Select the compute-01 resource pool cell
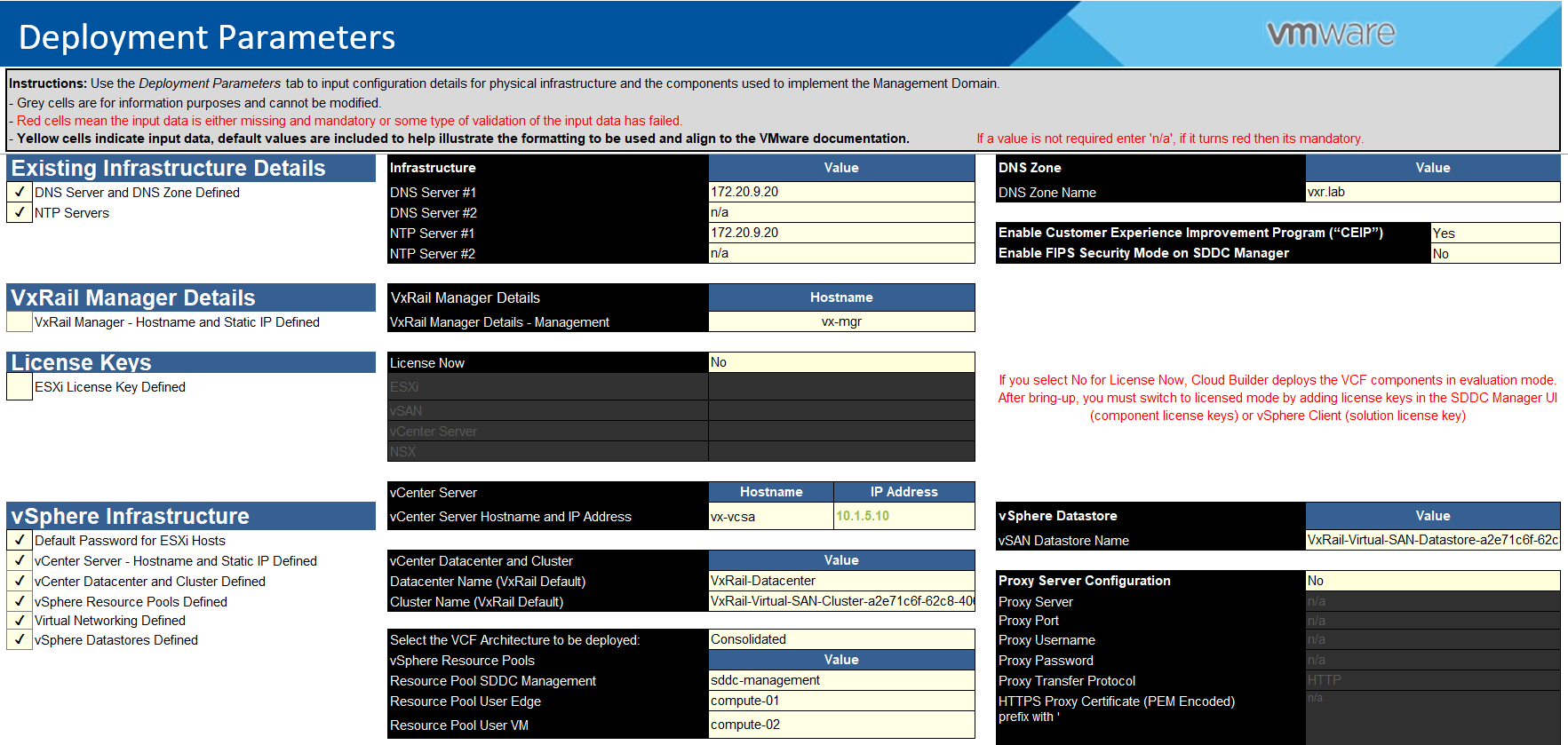Screen dimensions: 1568x745 point(841,701)
